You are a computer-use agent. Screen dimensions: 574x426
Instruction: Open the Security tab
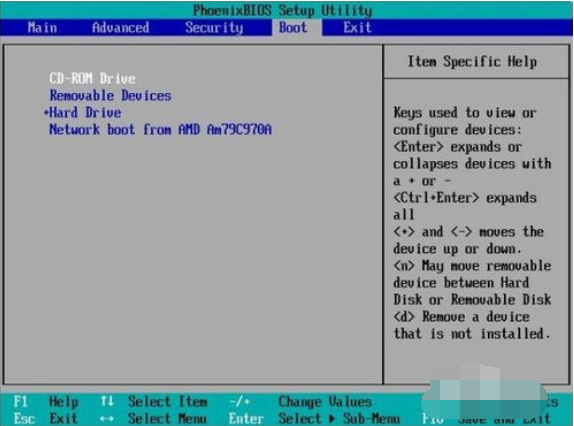(x=214, y=27)
